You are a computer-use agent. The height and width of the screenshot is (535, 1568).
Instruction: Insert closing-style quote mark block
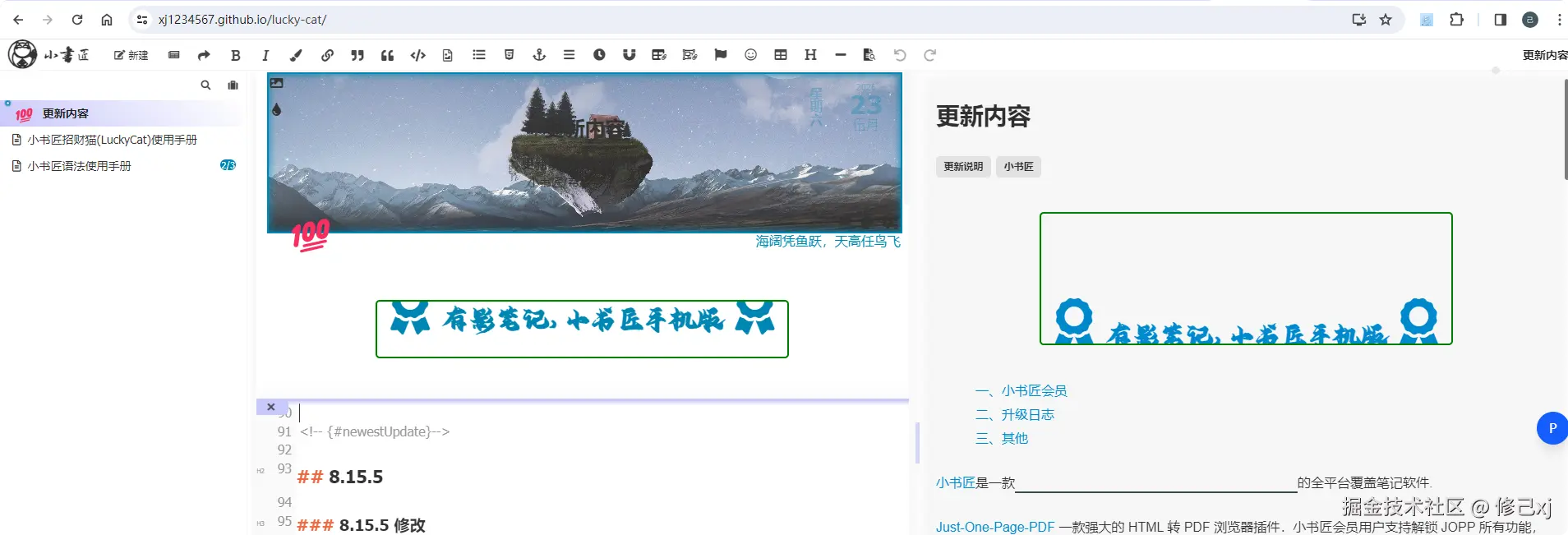coord(357,55)
